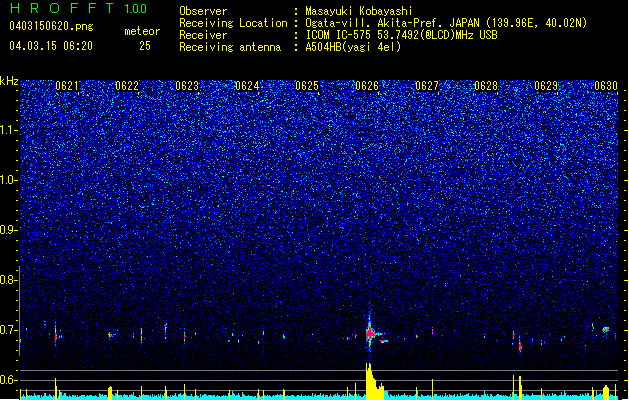Click the red echo below 0.7 kHz near 0628
629x400 pixels.
click(520, 346)
